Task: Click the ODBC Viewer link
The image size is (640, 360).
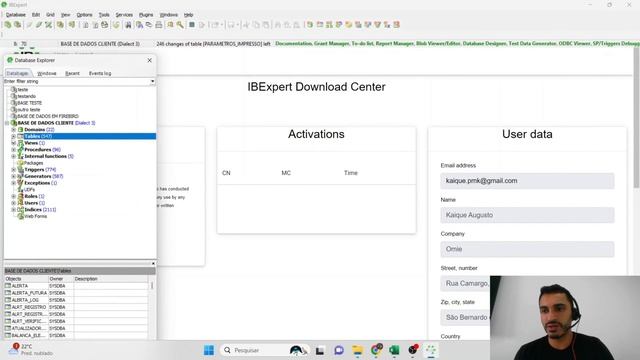Action: [x=574, y=44]
